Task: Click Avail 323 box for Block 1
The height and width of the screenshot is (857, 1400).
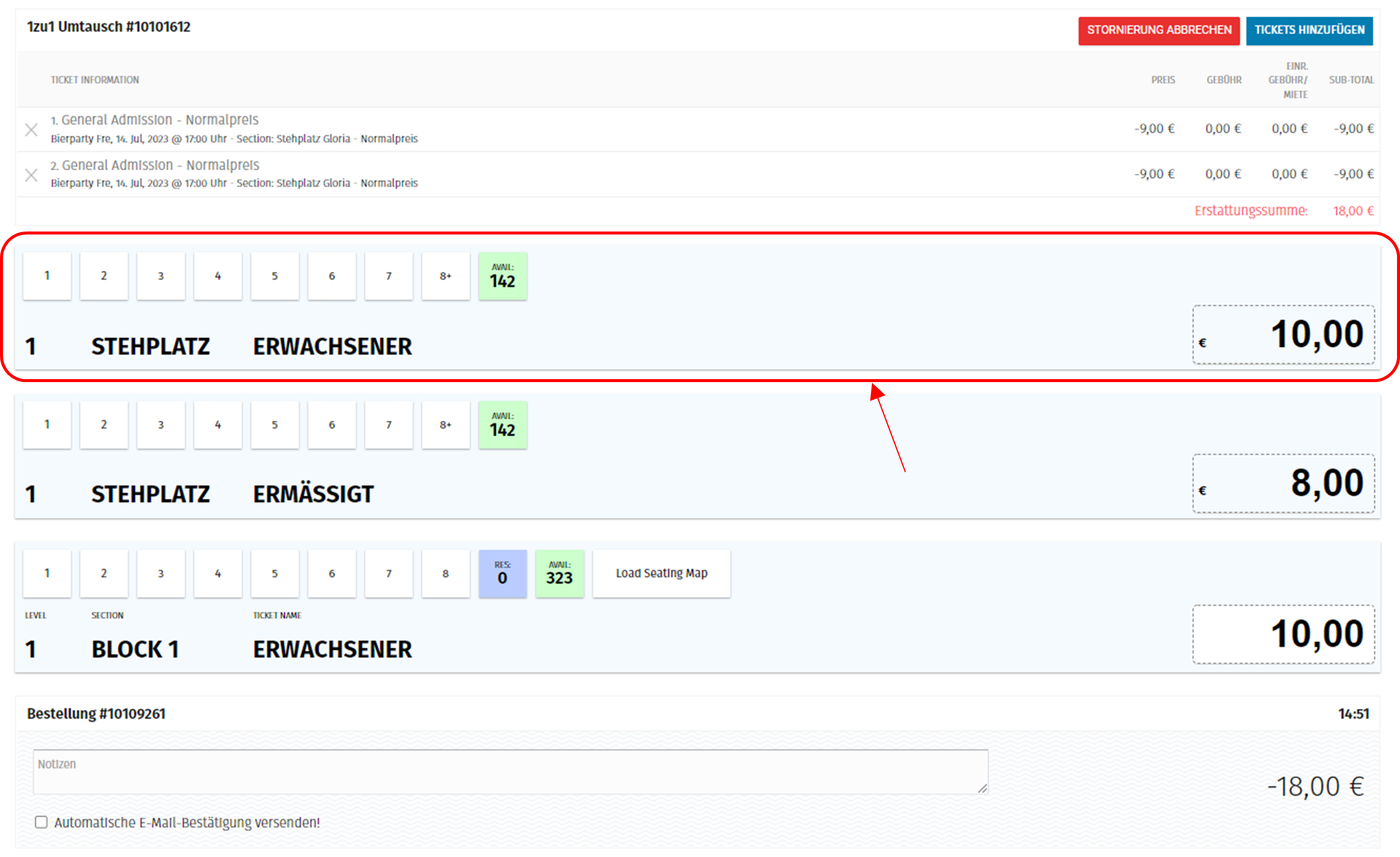Action: pos(559,574)
